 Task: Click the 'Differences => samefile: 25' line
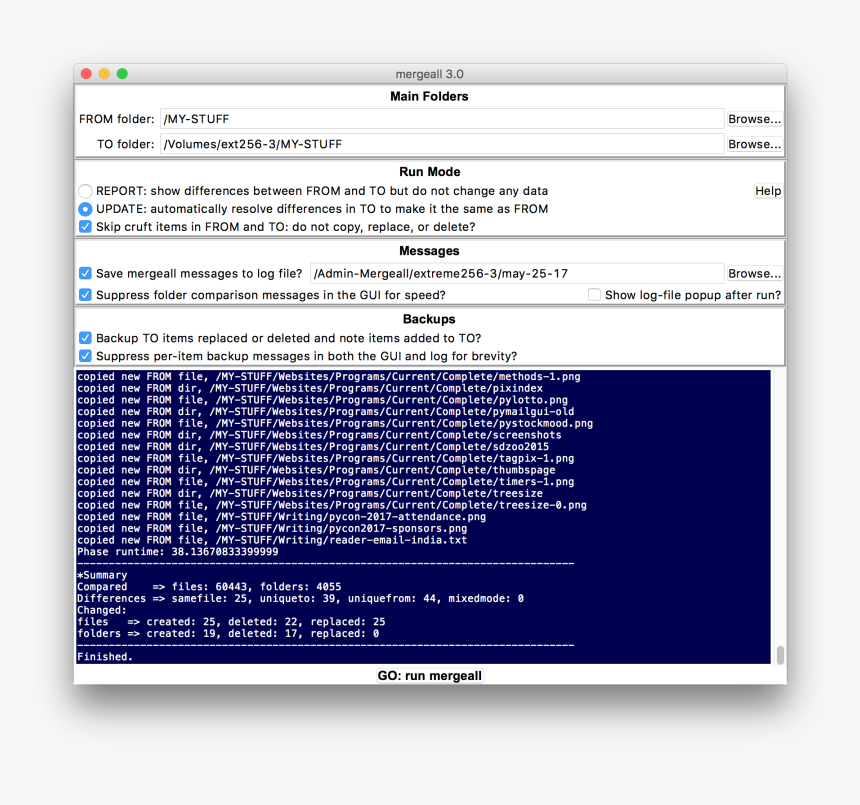coord(300,598)
